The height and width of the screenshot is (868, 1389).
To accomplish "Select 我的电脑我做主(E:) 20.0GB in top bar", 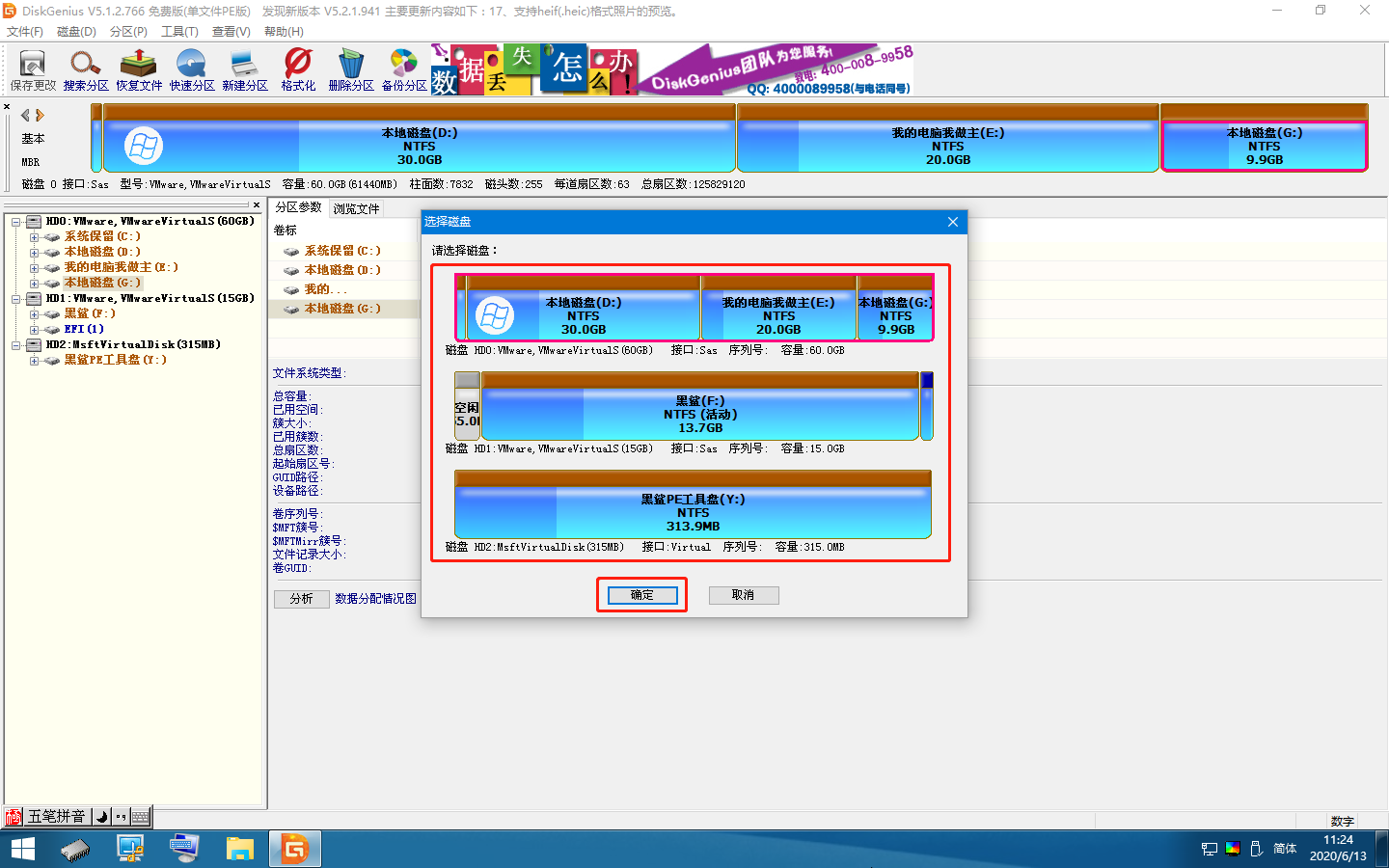I will click(x=948, y=138).
